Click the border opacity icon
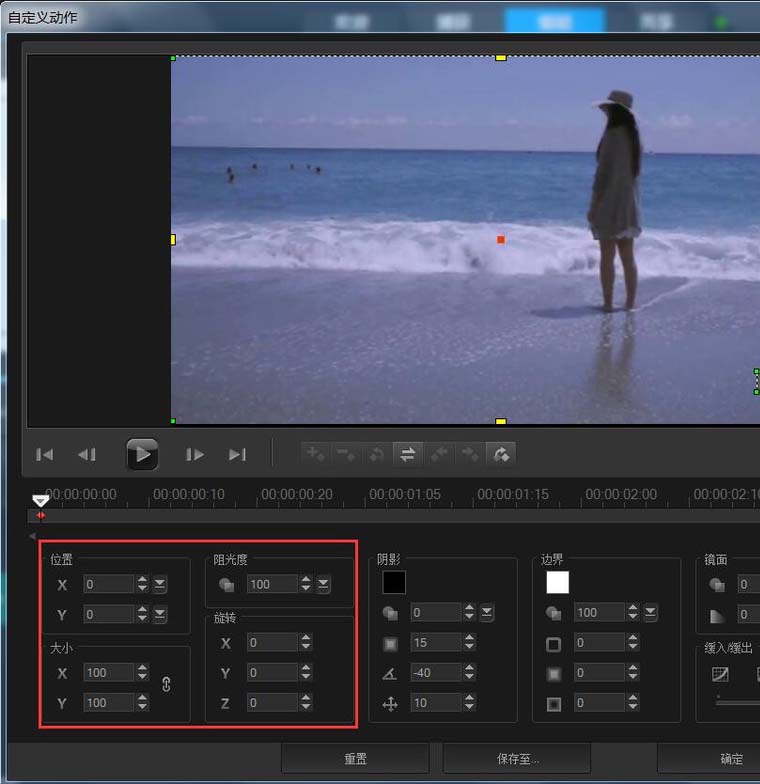This screenshot has height=784, width=760. tap(554, 612)
